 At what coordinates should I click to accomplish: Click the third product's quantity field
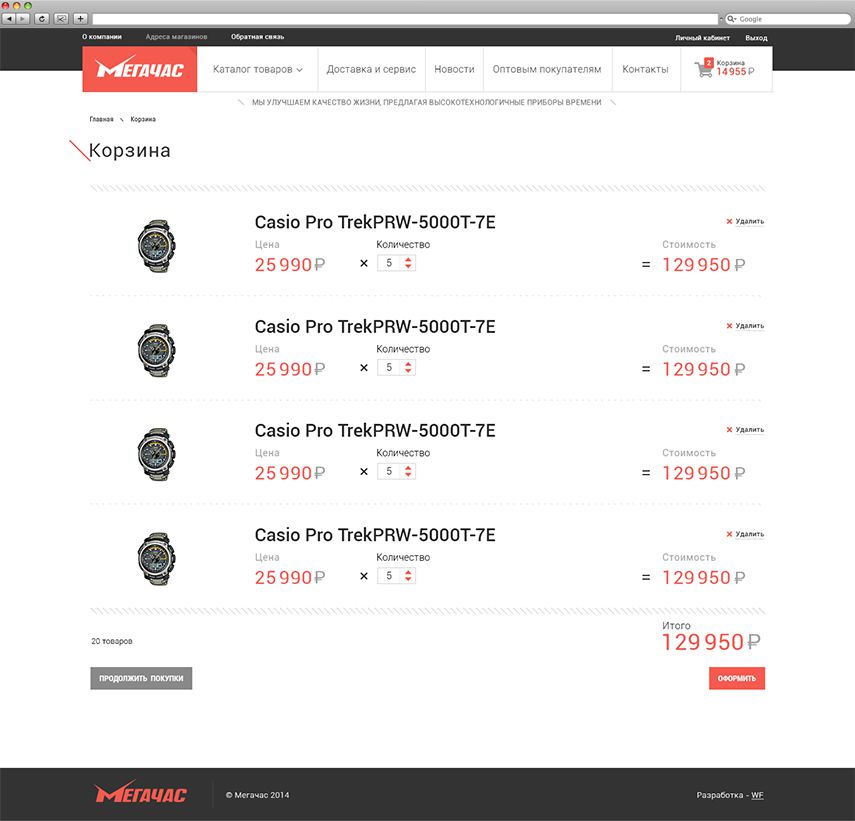click(389, 472)
